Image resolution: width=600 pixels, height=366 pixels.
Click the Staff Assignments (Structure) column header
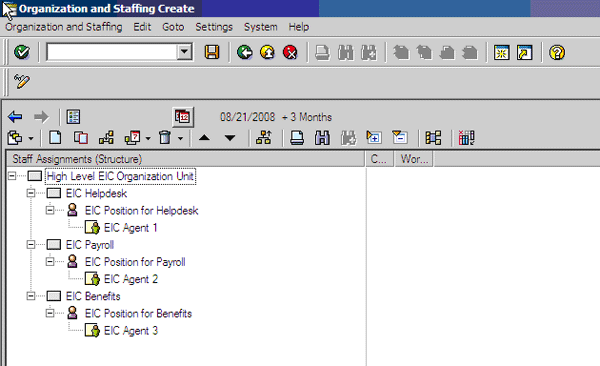[185, 159]
